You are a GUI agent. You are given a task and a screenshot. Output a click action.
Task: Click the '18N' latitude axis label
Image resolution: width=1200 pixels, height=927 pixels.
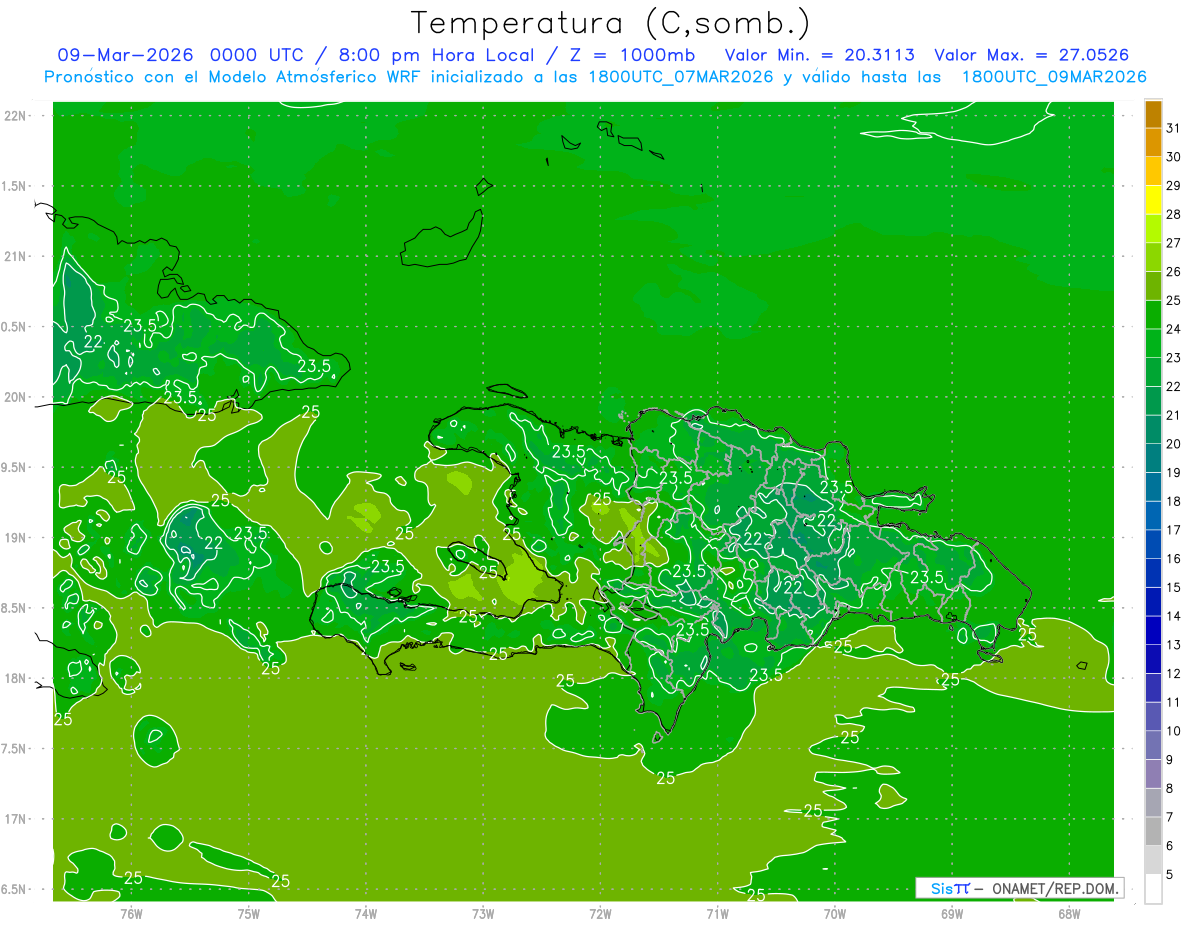(x=16, y=678)
